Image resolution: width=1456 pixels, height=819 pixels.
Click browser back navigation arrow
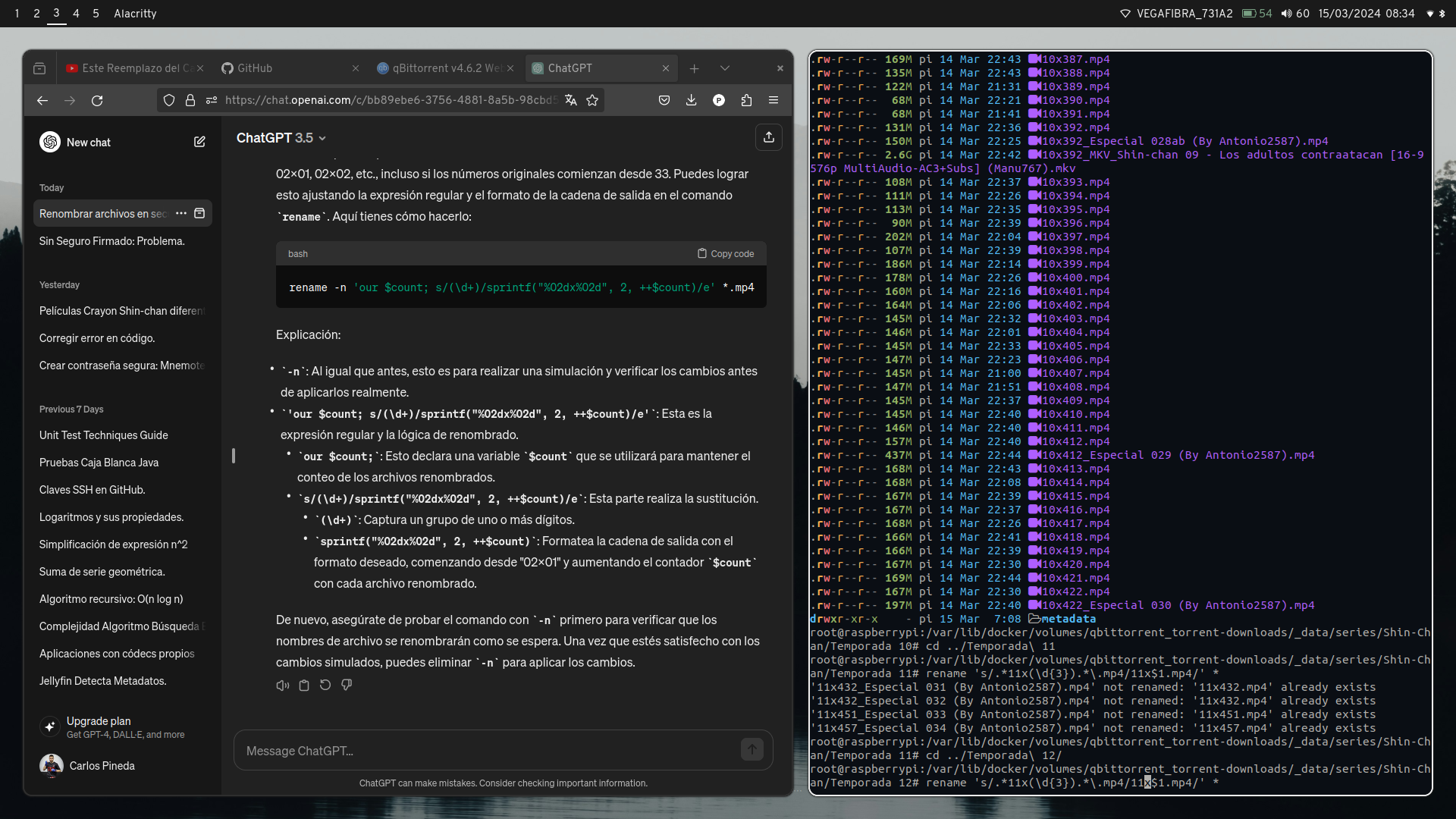(42, 100)
